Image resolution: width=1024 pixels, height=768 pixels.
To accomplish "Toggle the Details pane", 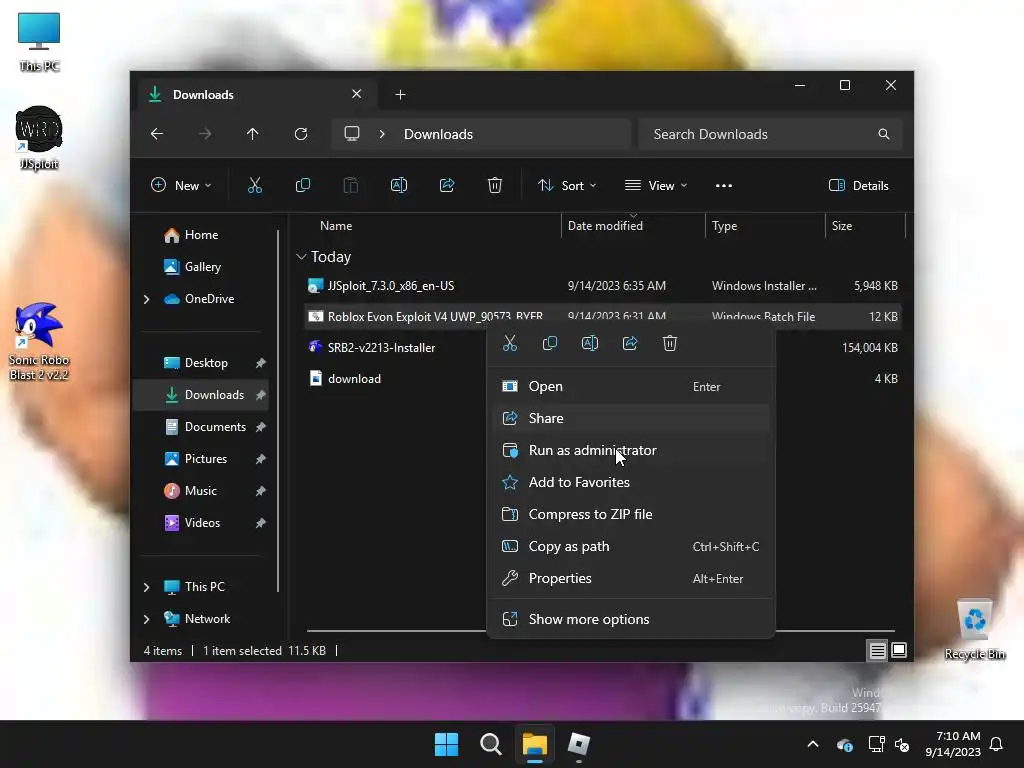I will [858, 185].
